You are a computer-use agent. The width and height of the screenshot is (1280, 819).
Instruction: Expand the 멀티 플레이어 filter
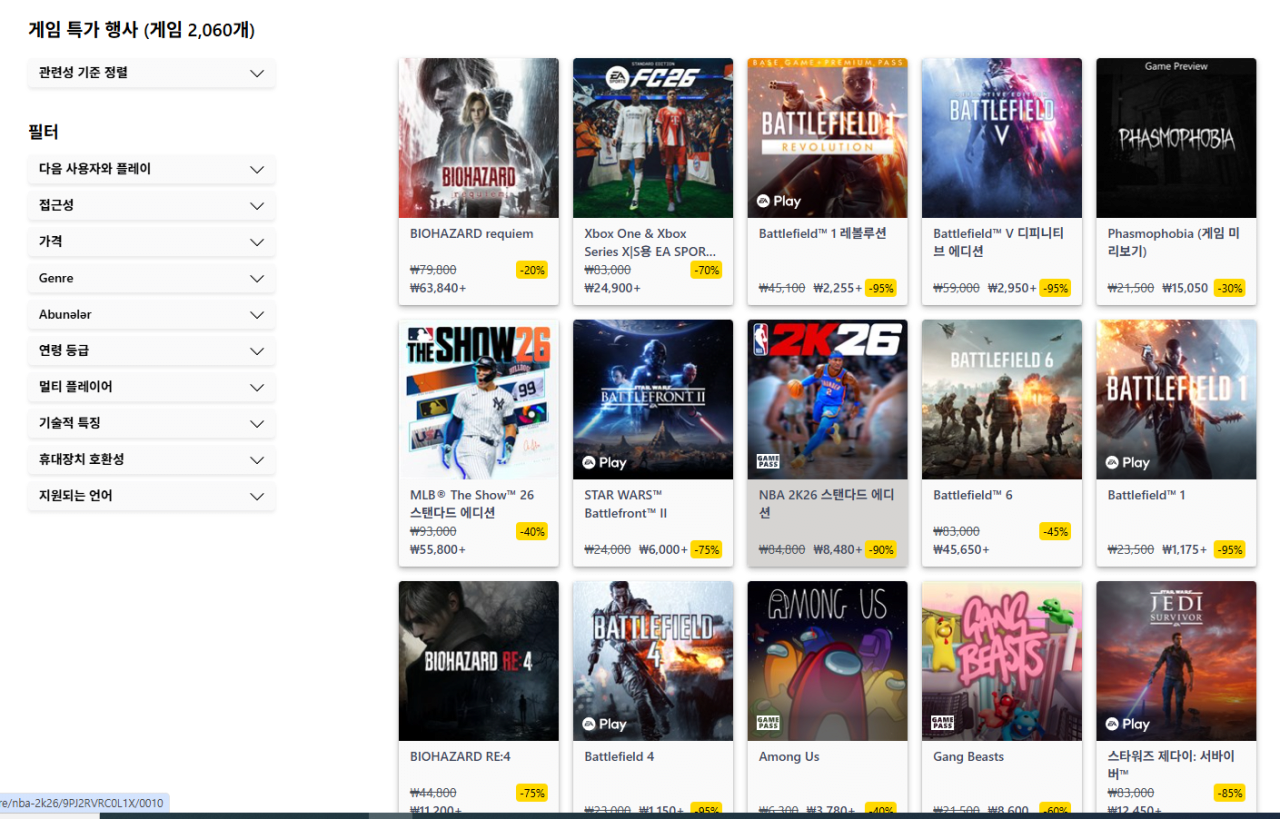coord(152,387)
